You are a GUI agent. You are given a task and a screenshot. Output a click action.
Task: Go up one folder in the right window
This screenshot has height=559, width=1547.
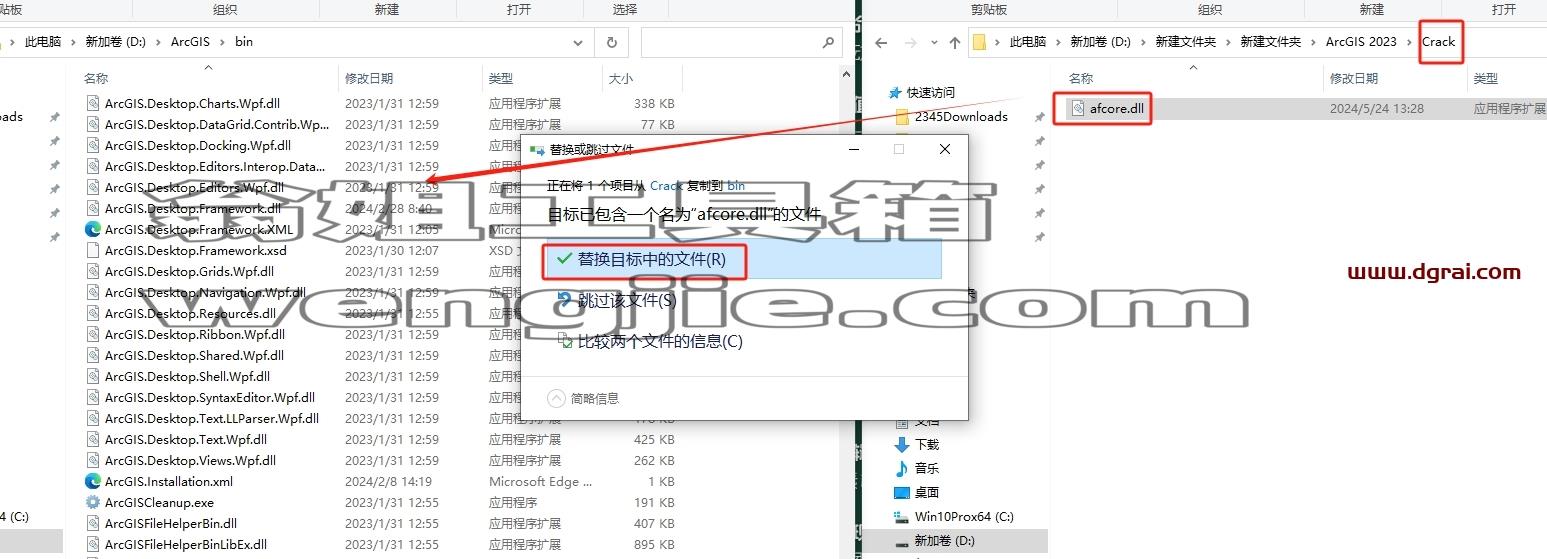[954, 42]
